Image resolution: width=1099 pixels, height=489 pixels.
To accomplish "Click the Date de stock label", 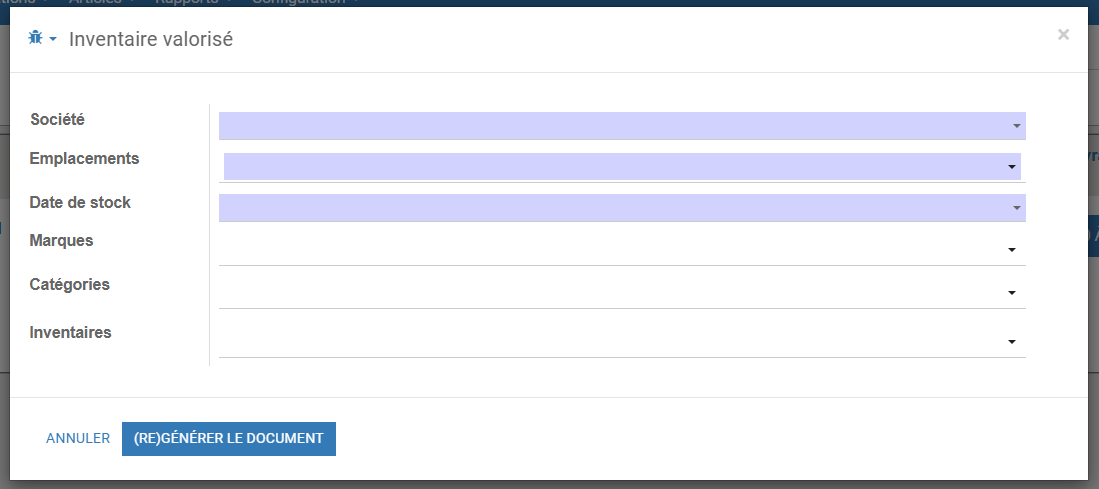I will (x=80, y=202).
